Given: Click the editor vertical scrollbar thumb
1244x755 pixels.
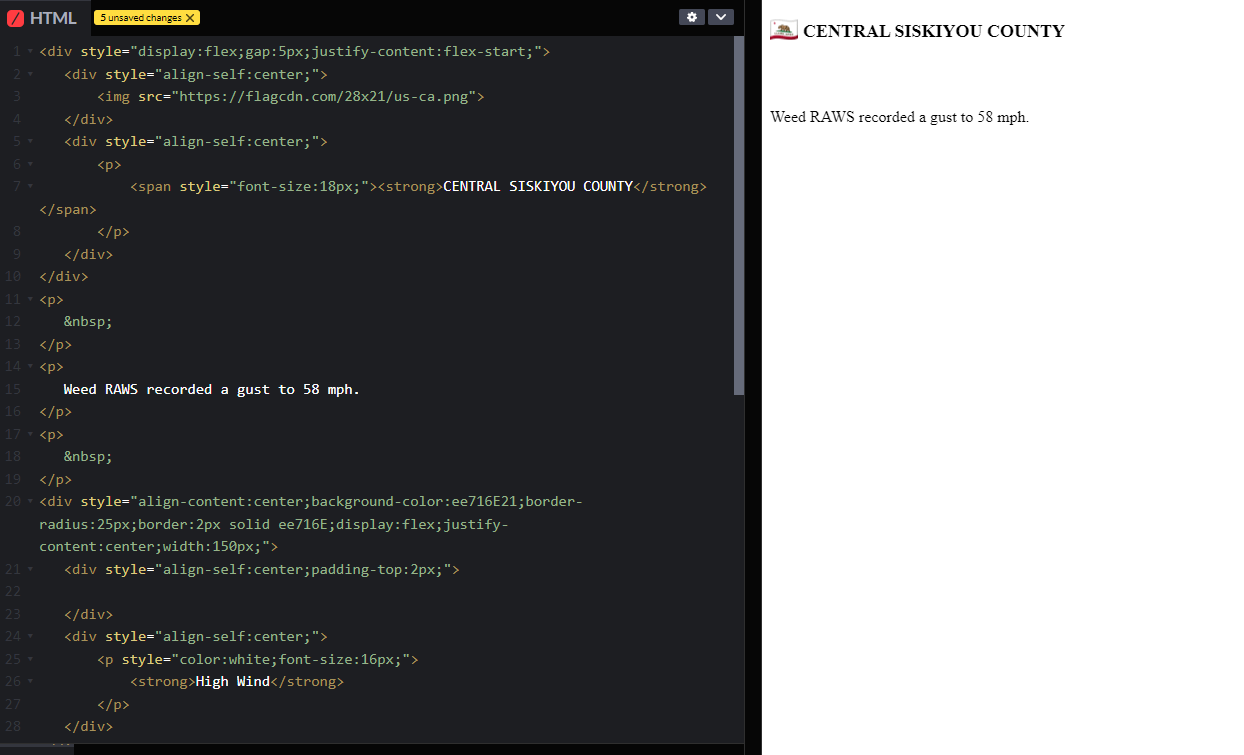Looking at the screenshot, I should 739,215.
